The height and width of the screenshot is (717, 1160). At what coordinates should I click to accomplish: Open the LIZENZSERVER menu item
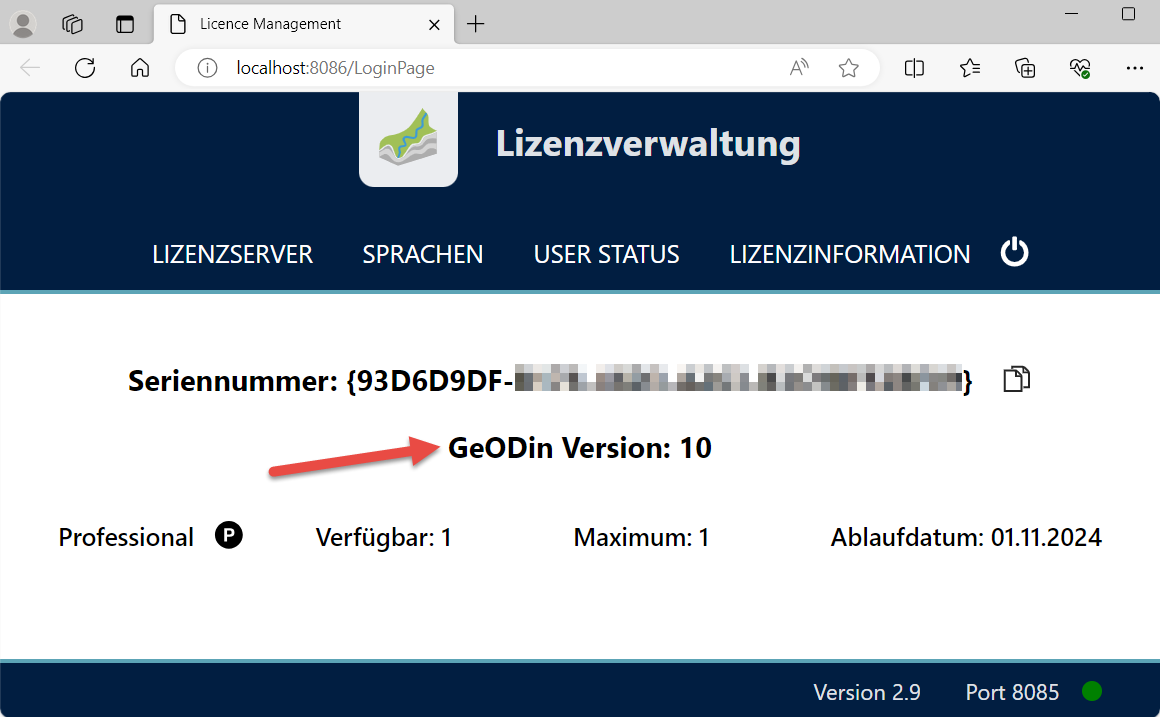point(232,255)
